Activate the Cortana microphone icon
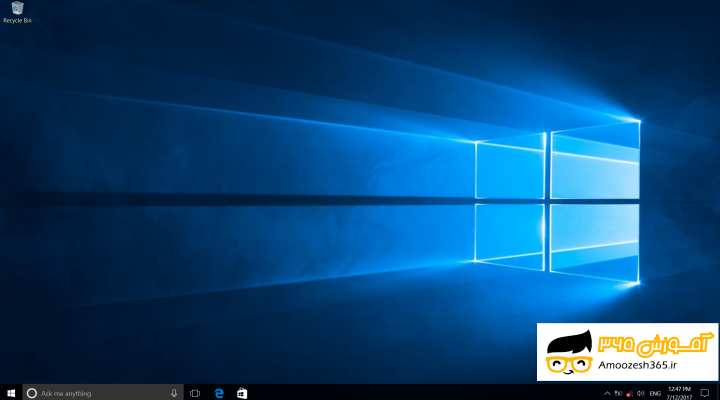The image size is (720, 400). pos(174,393)
